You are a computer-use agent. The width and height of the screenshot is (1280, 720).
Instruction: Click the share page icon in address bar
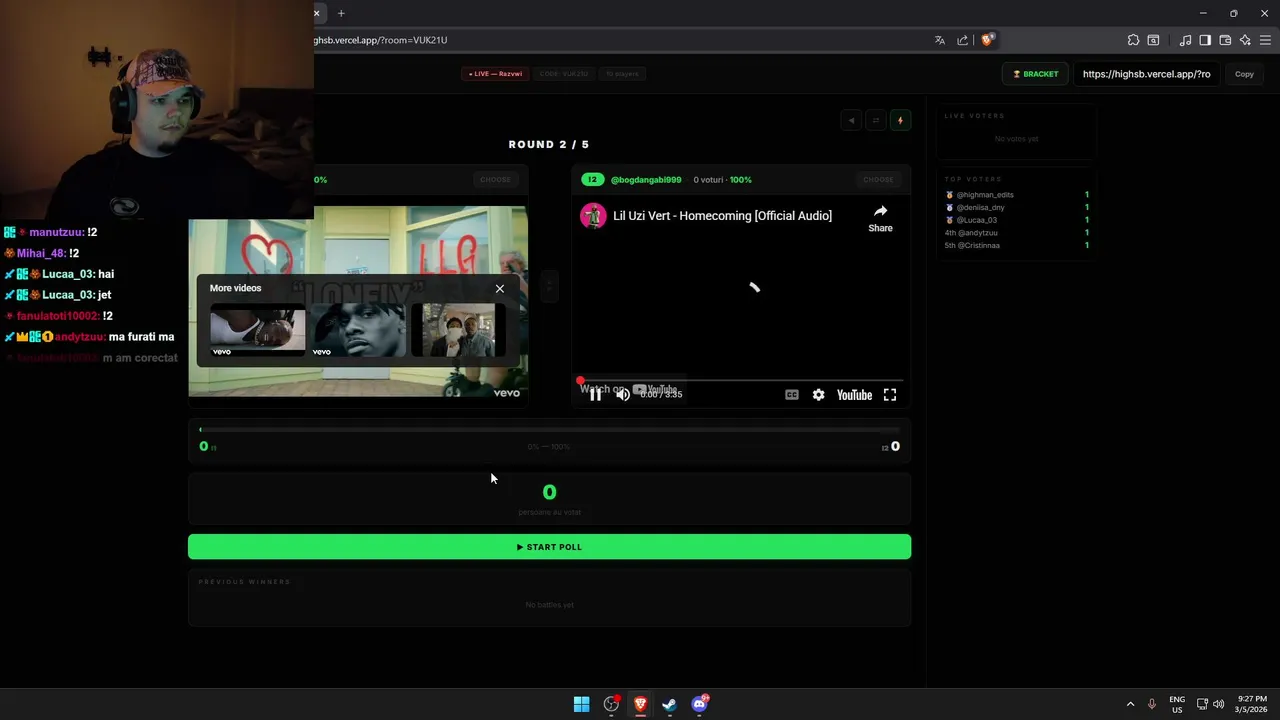click(963, 40)
